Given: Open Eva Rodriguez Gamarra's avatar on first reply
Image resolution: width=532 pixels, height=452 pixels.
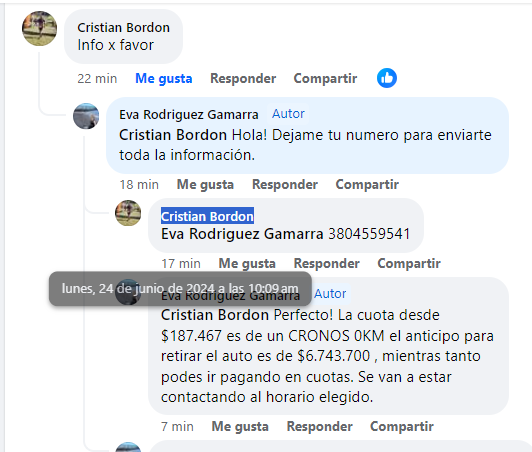Looking at the screenshot, I should tap(86, 116).
